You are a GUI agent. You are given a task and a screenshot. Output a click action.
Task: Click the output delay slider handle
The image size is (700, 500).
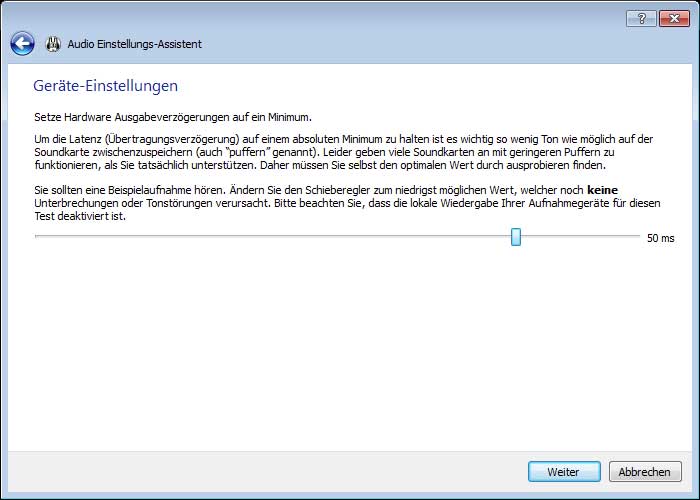[516, 237]
